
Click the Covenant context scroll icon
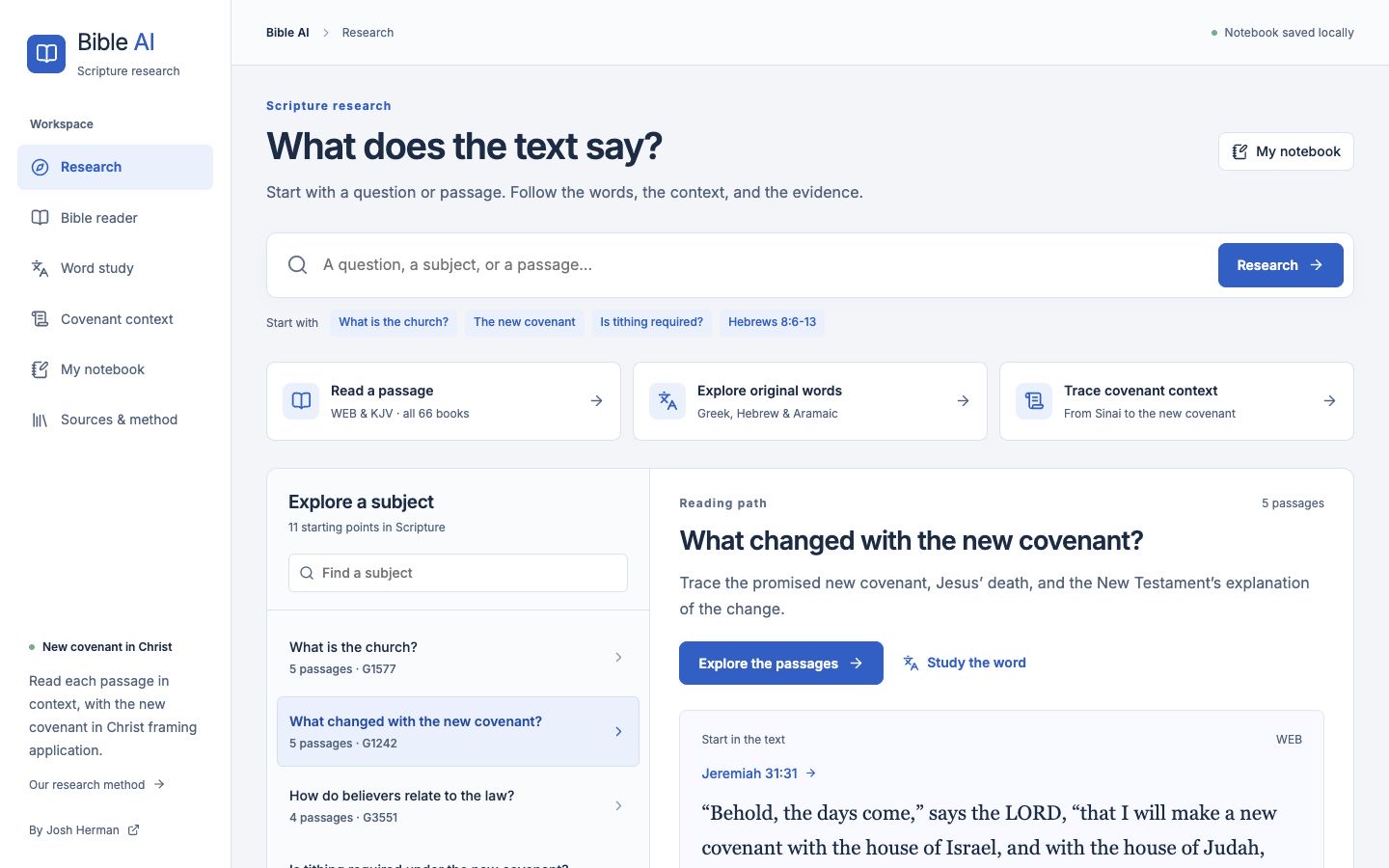pos(41,319)
